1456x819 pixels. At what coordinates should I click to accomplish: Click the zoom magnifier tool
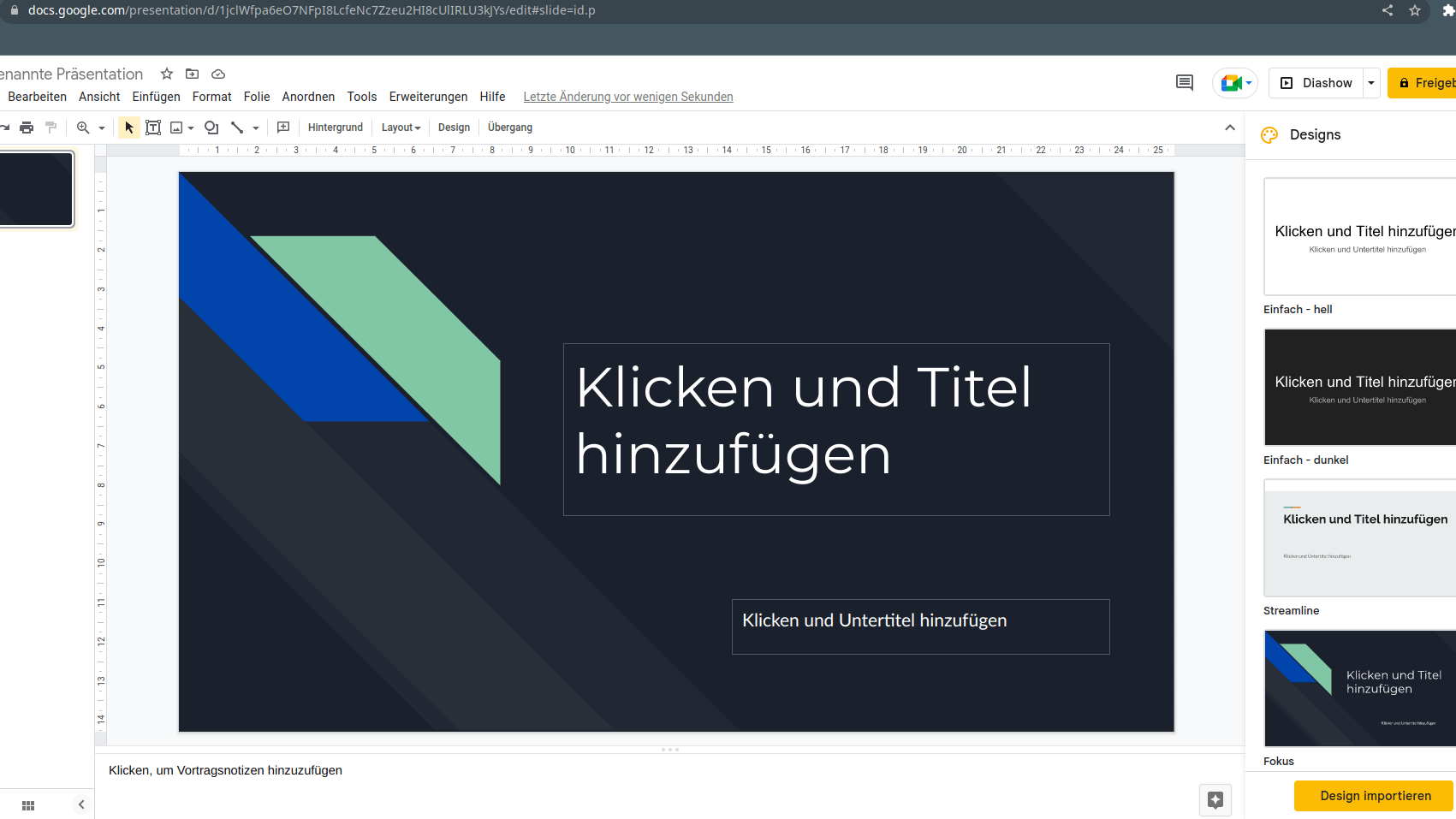tap(83, 128)
